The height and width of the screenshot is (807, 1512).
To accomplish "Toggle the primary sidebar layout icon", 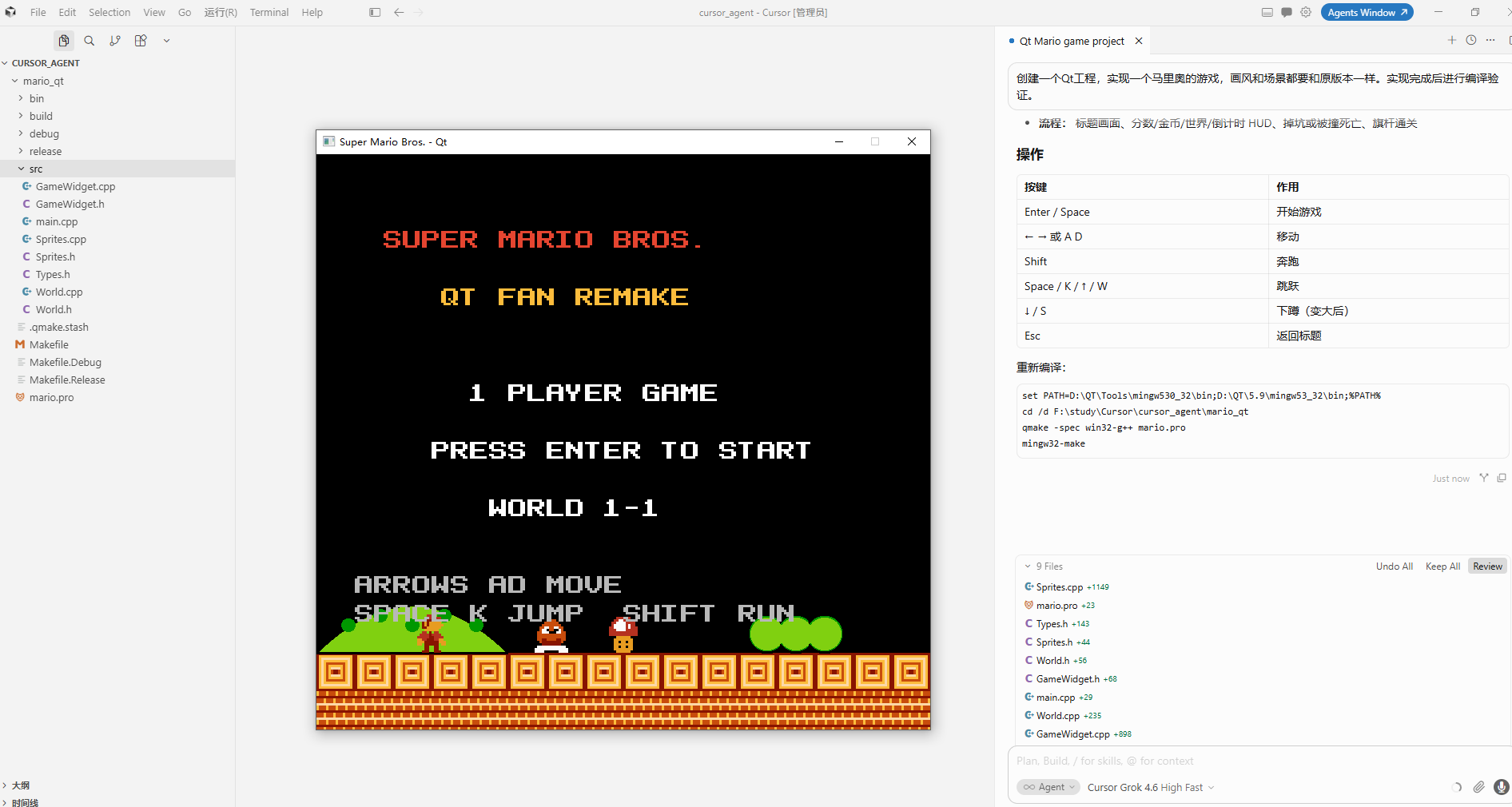I will point(375,12).
